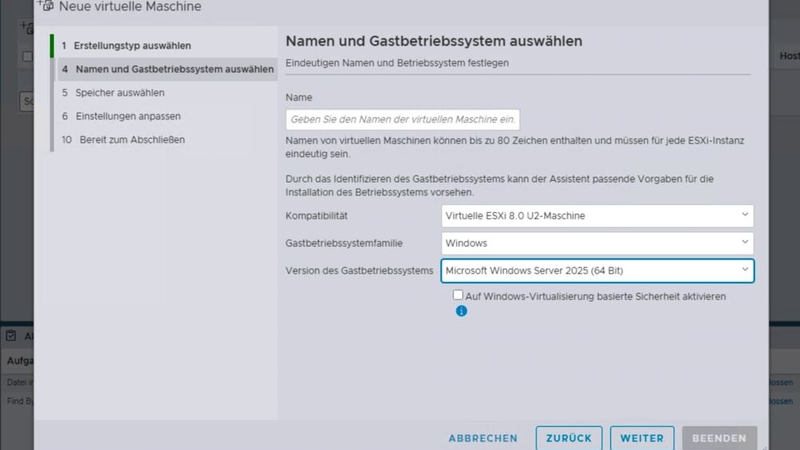Click the Host column header in background
Viewport: 800px width, 450px height.
(x=788, y=57)
